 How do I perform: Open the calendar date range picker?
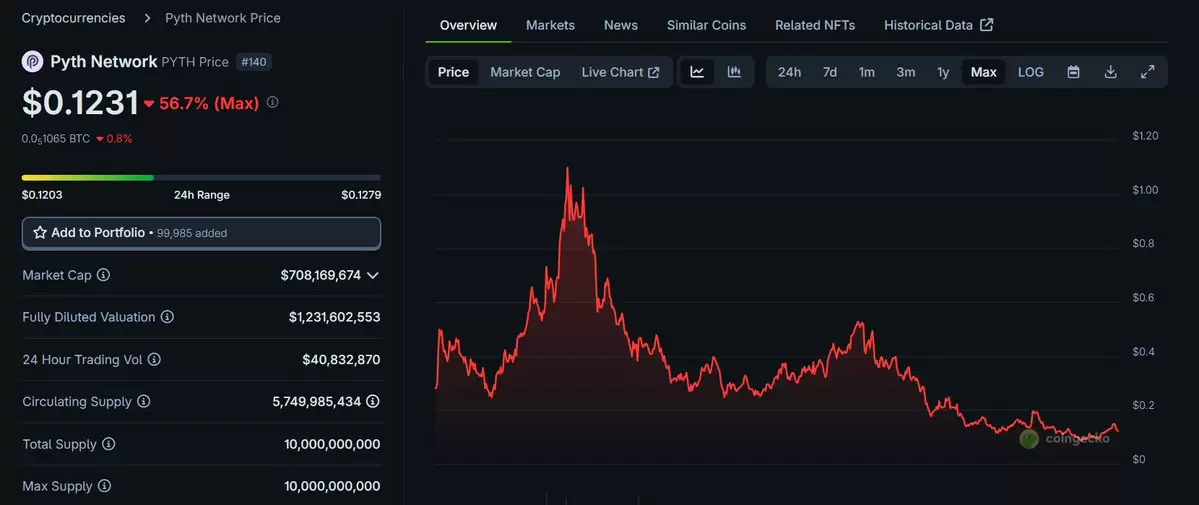1074,72
